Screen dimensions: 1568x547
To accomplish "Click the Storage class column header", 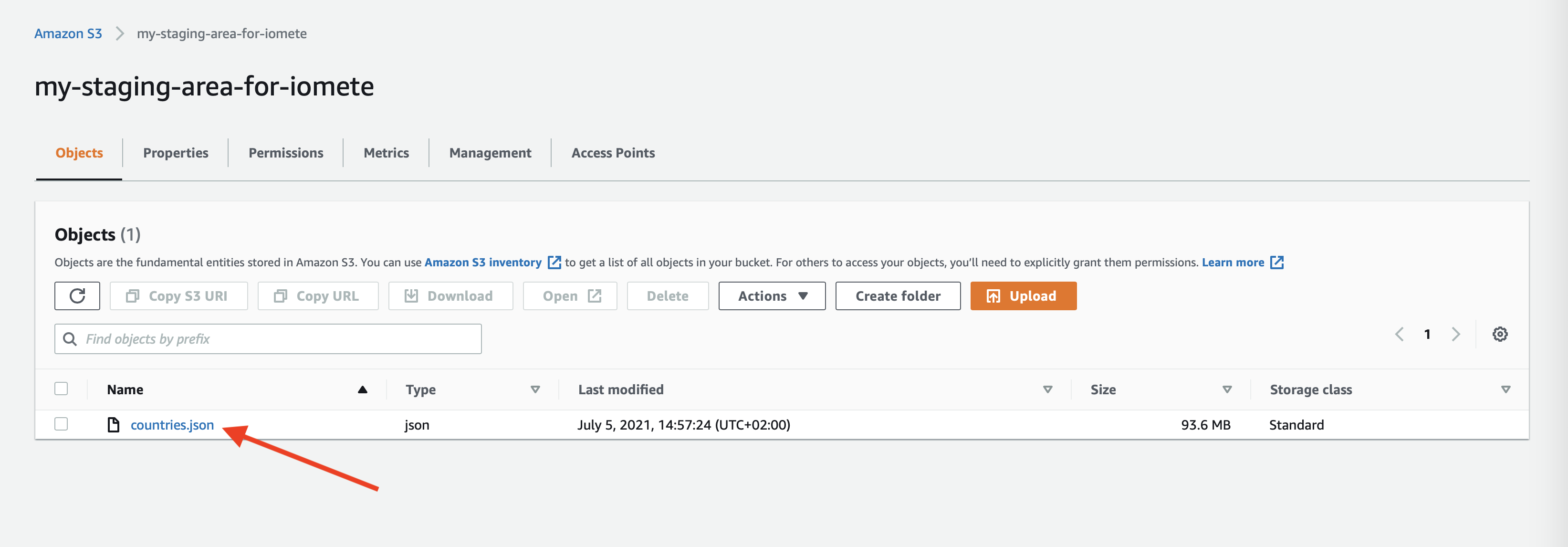I will tap(1310, 390).
